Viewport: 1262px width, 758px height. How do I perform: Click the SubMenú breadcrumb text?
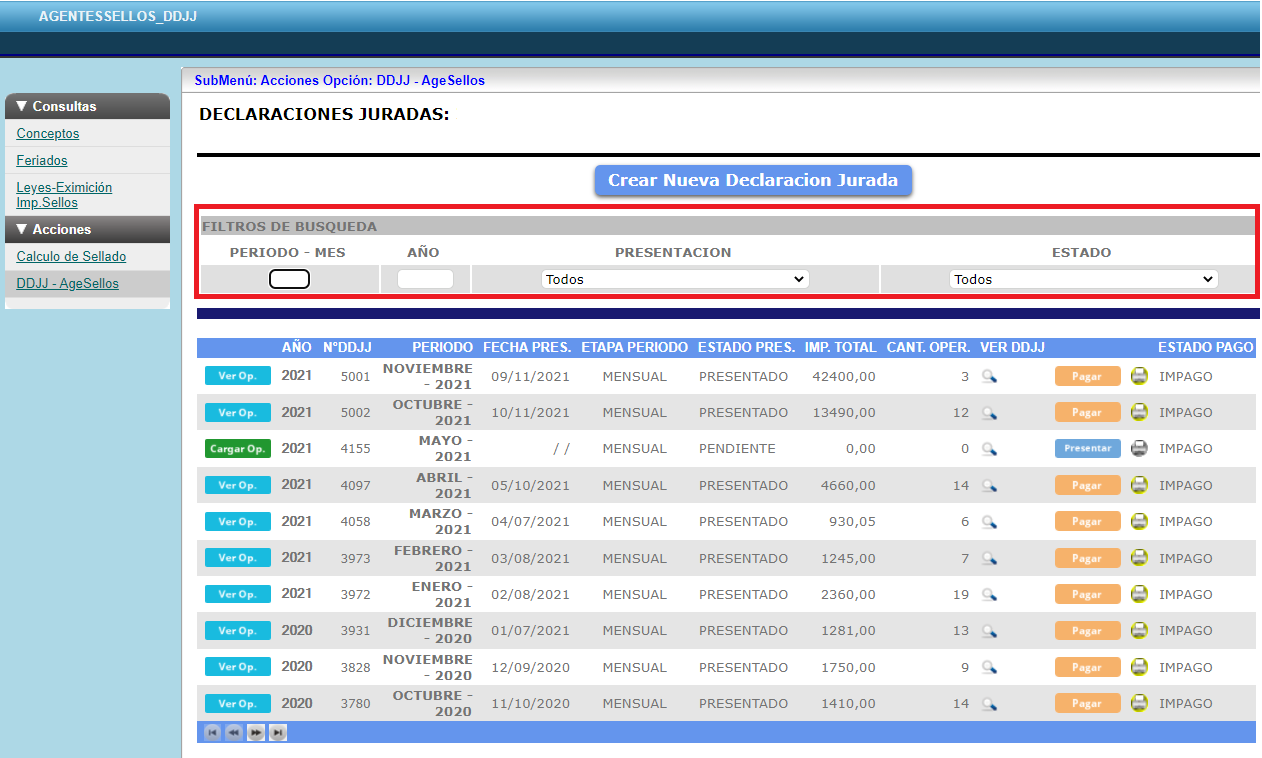coord(339,80)
